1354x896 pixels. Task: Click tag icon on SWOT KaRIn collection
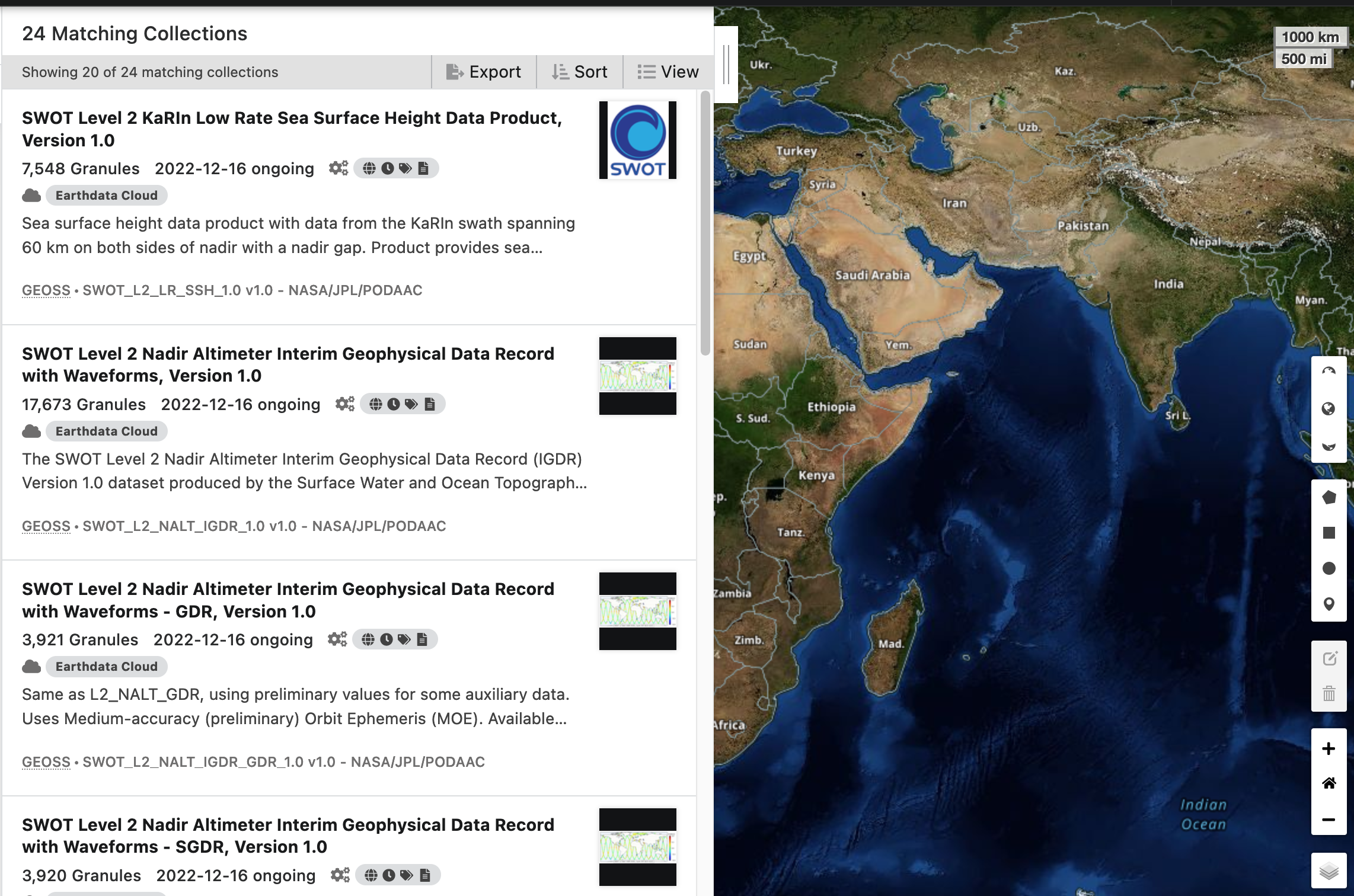pyautogui.click(x=404, y=167)
